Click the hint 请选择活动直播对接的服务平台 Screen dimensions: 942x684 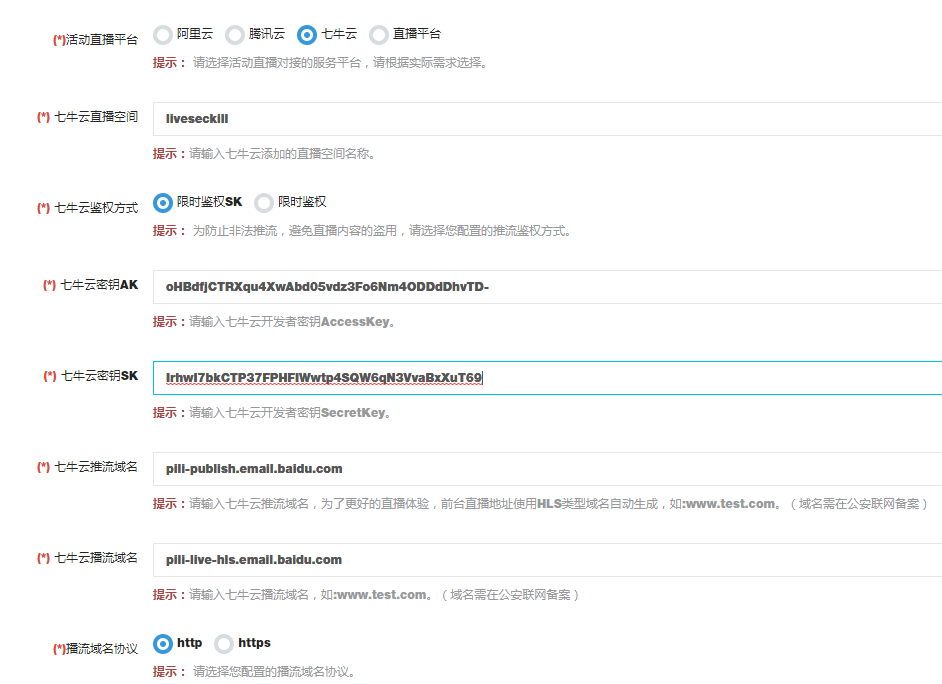pyautogui.click(x=320, y=62)
